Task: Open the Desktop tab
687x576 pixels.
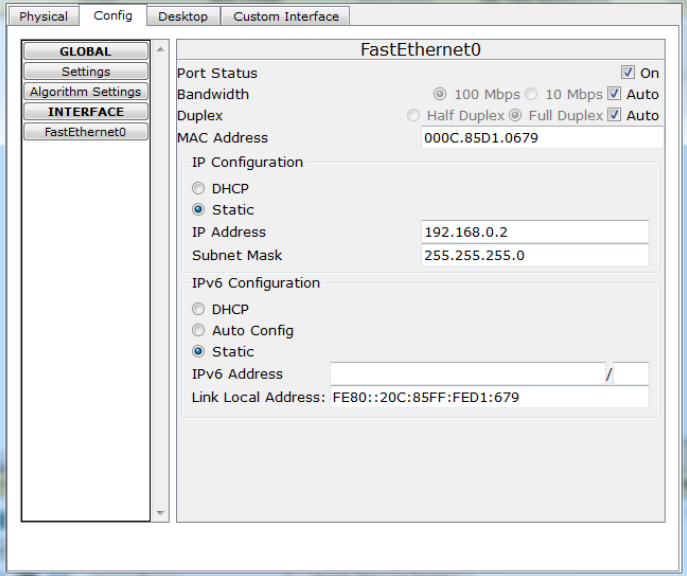Action: pos(183,17)
